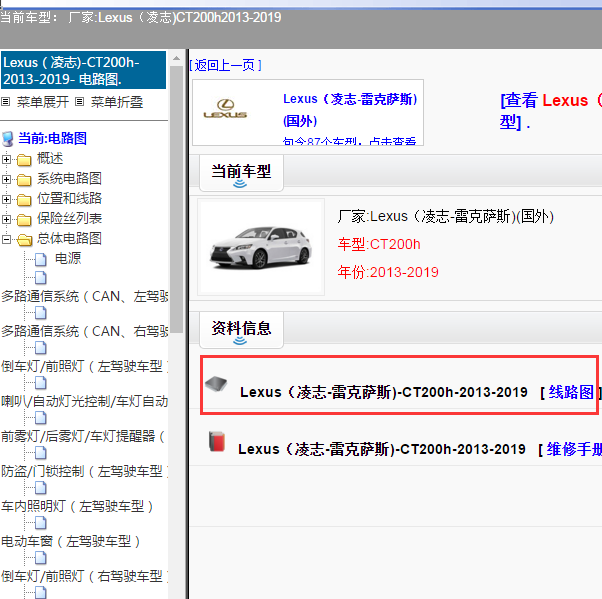Open 车内照明灯（左驾驶车型）item
This screenshot has width=602, height=599.
click(x=77, y=506)
